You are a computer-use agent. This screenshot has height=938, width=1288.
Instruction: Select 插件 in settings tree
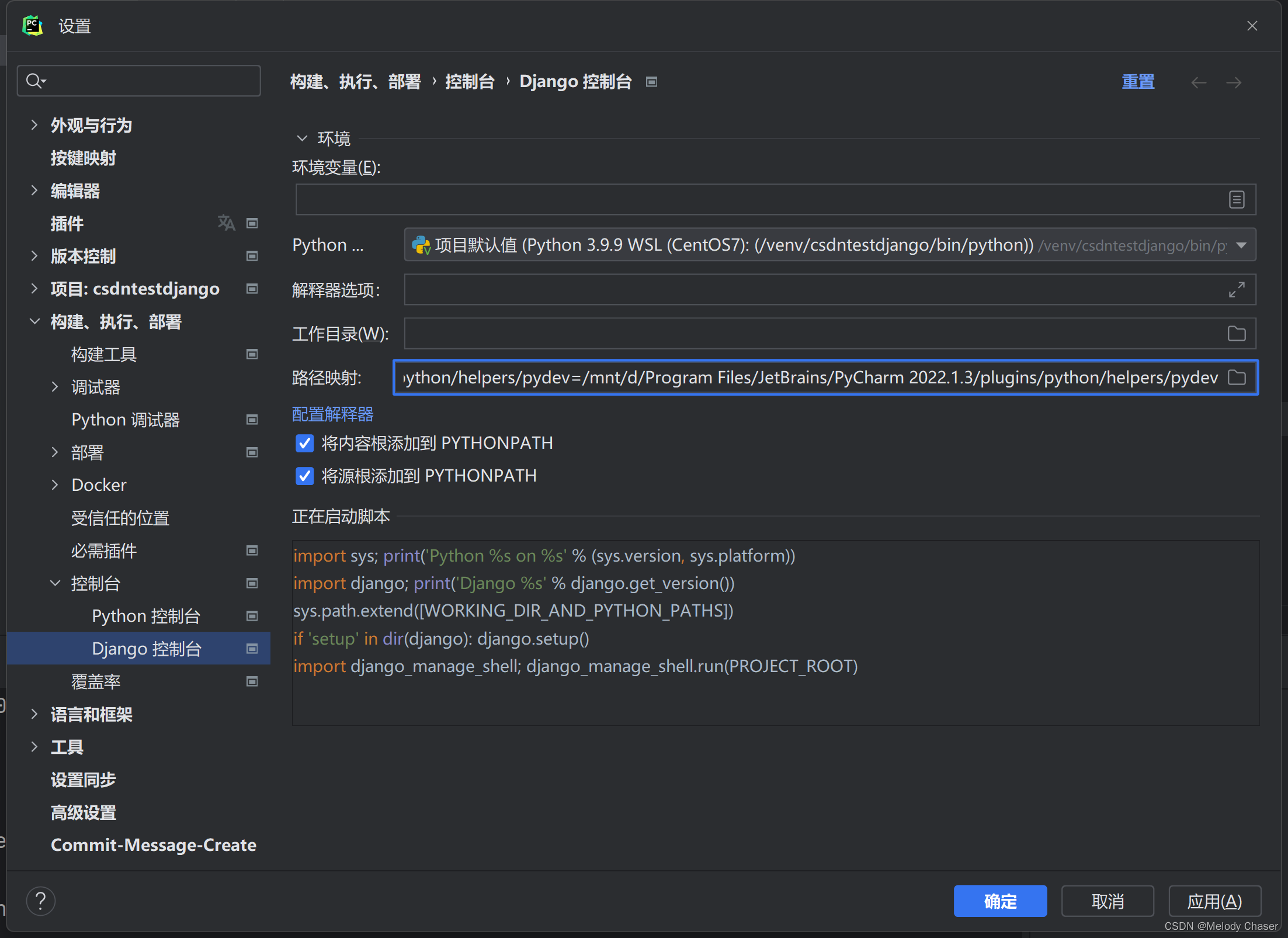point(67,223)
